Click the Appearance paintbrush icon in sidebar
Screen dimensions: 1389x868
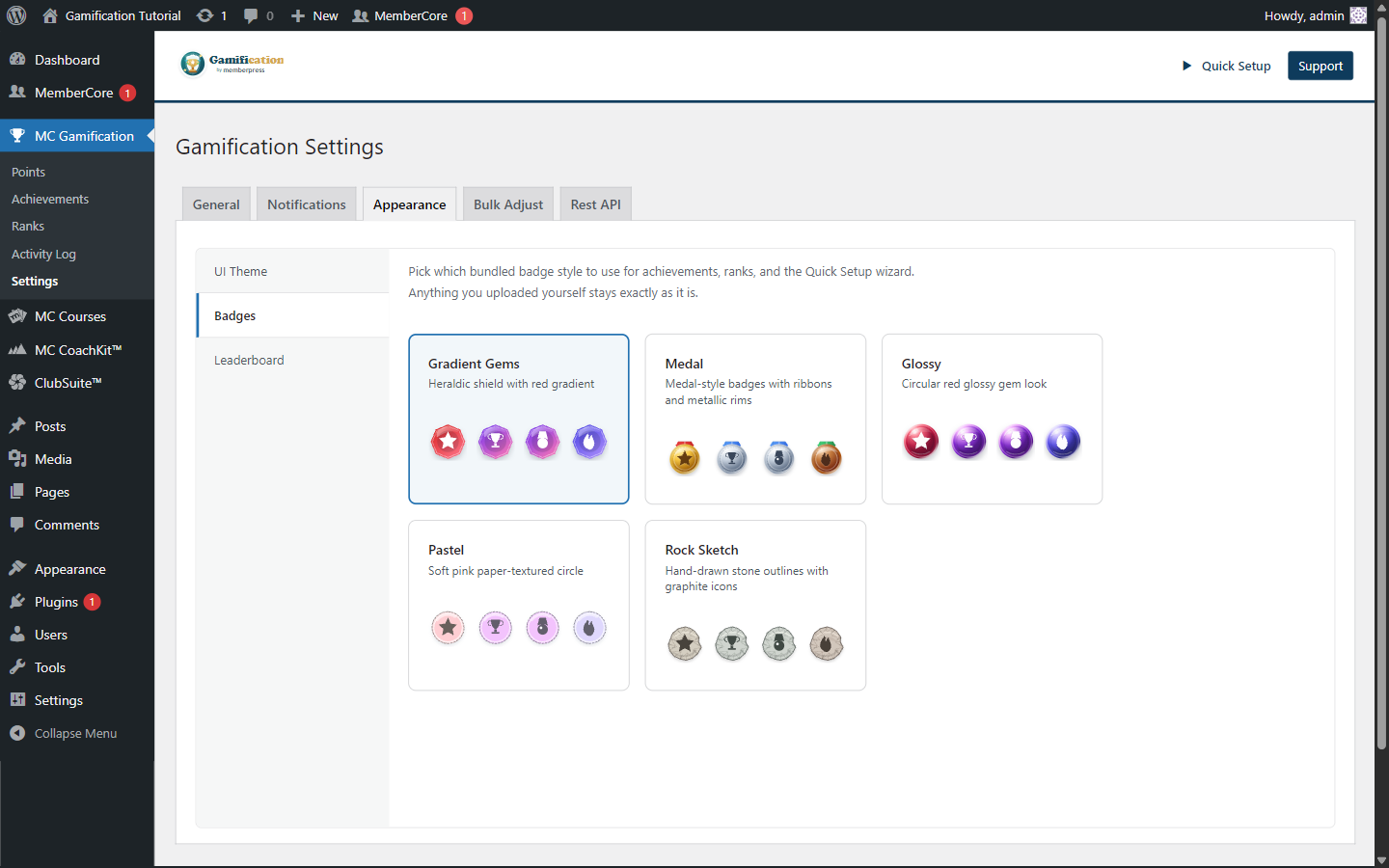17,569
